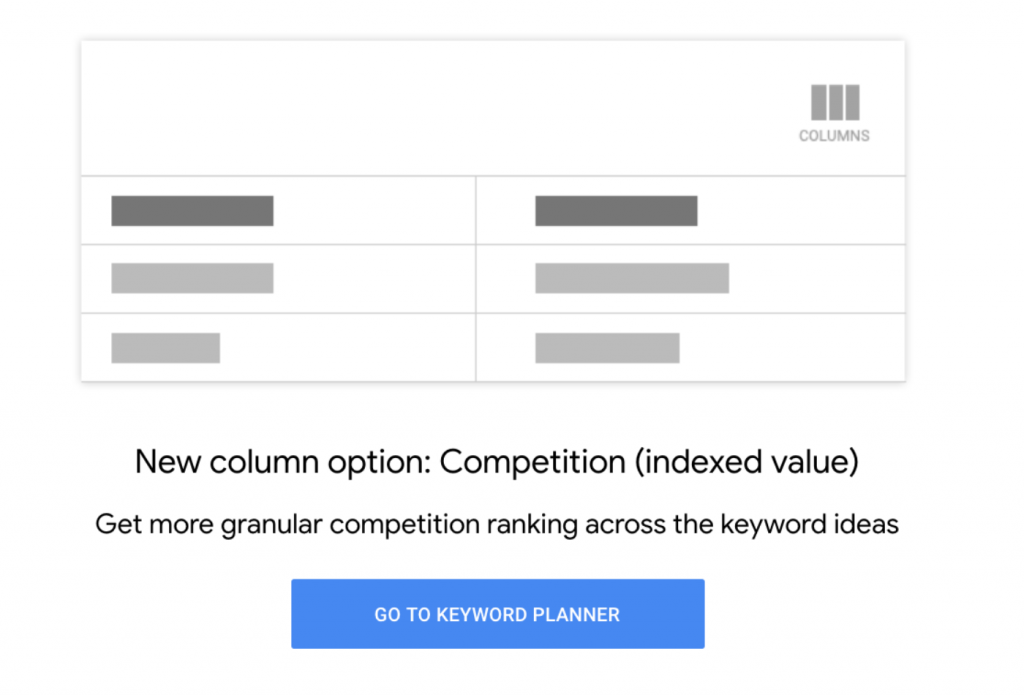Click the short third-row bar in left column
This screenshot has height=695, width=1024.
(165, 347)
